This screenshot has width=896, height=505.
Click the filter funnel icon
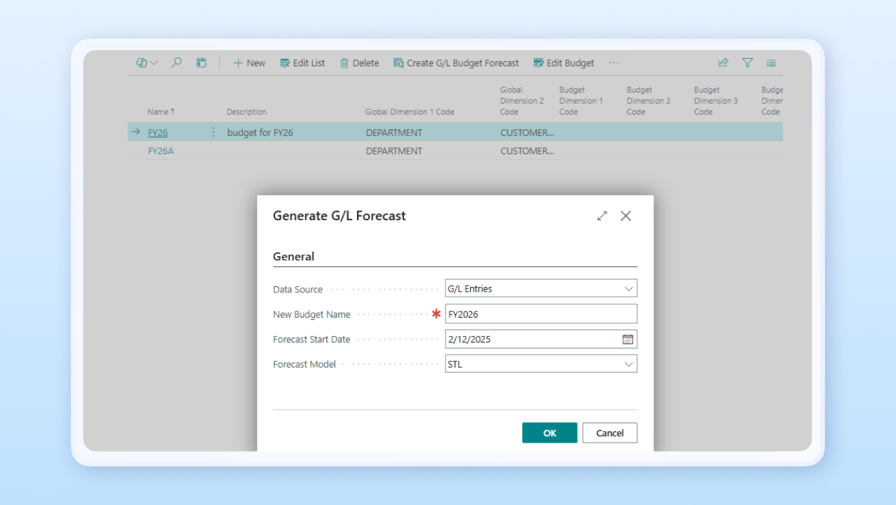(x=747, y=63)
